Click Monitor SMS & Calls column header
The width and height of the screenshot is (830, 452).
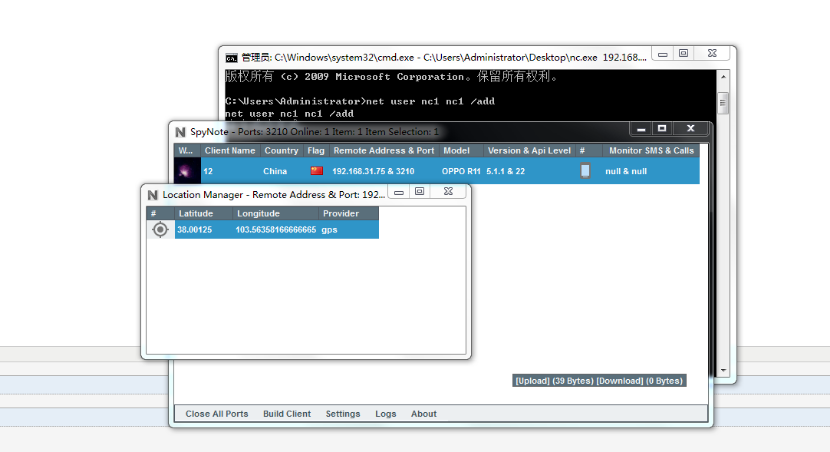tap(651, 150)
